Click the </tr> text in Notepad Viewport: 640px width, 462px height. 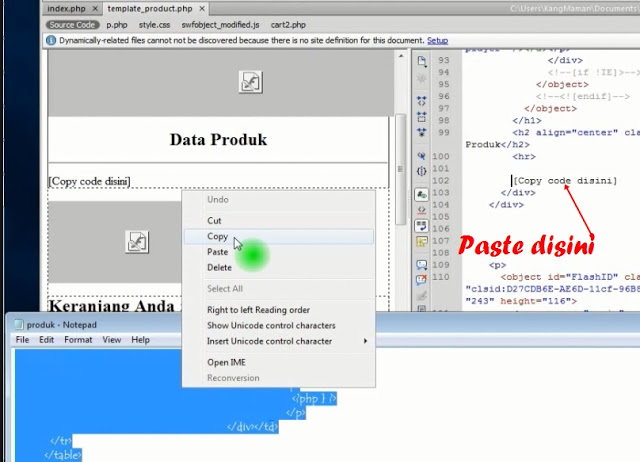61,441
